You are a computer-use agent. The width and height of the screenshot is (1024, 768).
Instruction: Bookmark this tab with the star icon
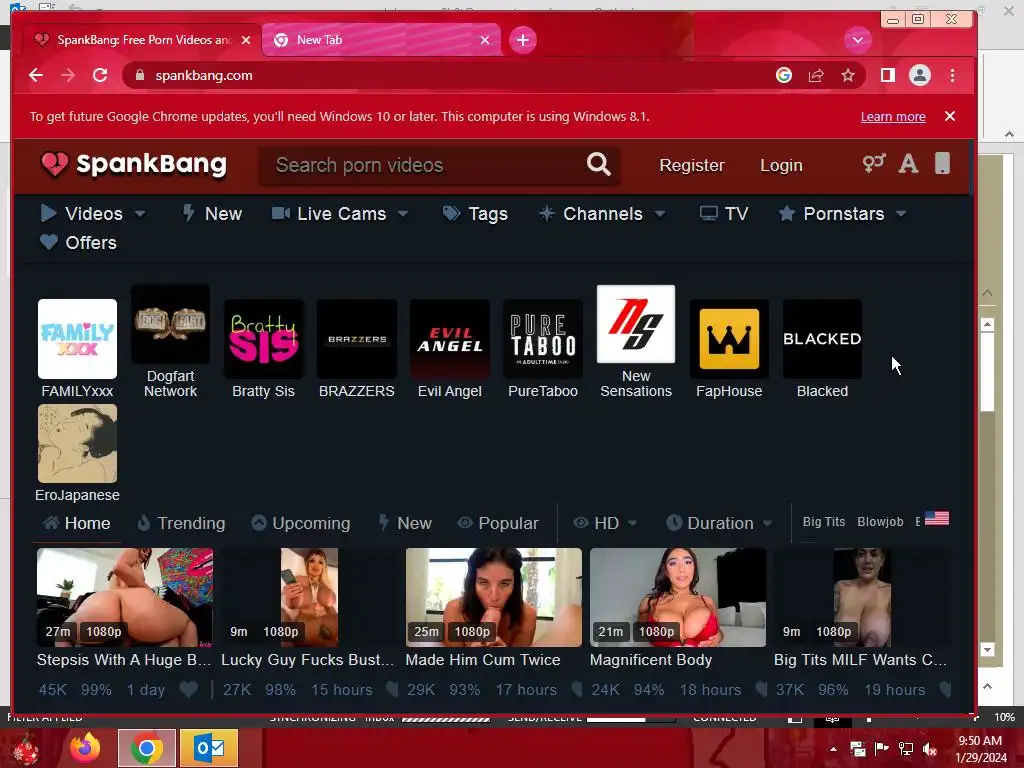coord(848,75)
